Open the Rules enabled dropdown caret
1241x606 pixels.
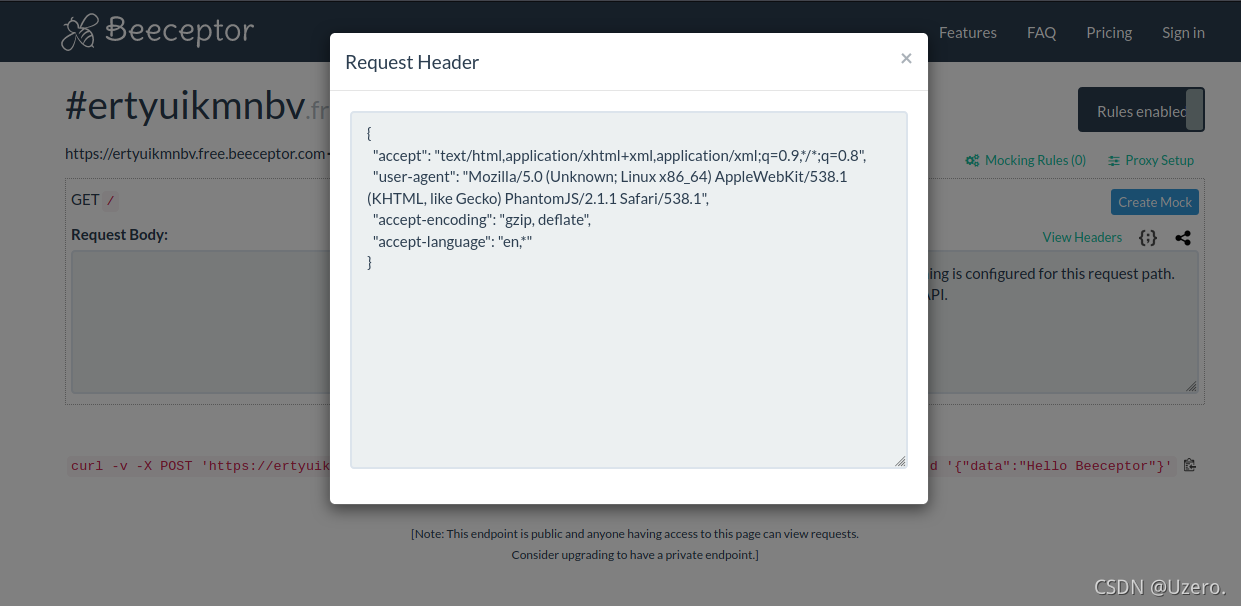[1196, 110]
